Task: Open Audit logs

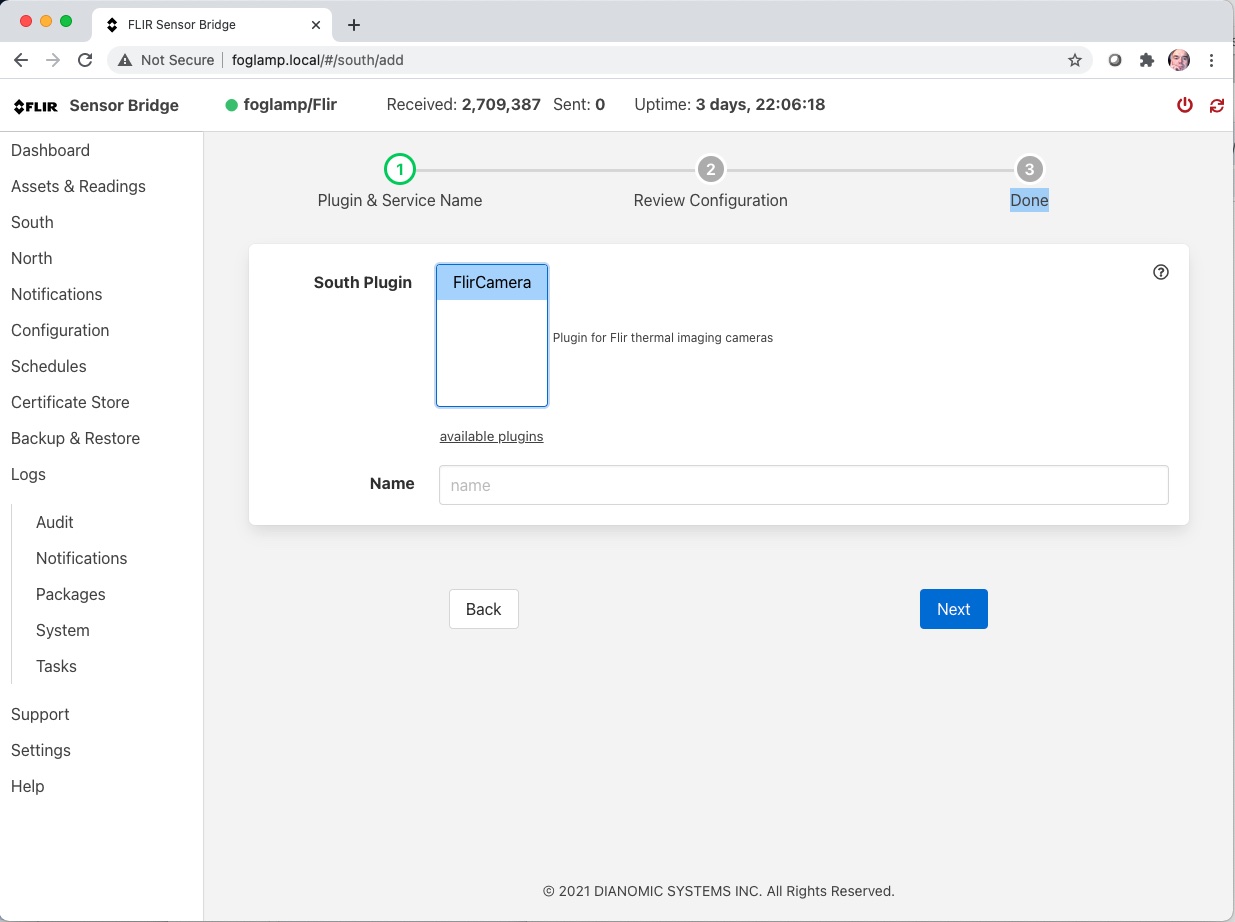Action: tap(55, 522)
